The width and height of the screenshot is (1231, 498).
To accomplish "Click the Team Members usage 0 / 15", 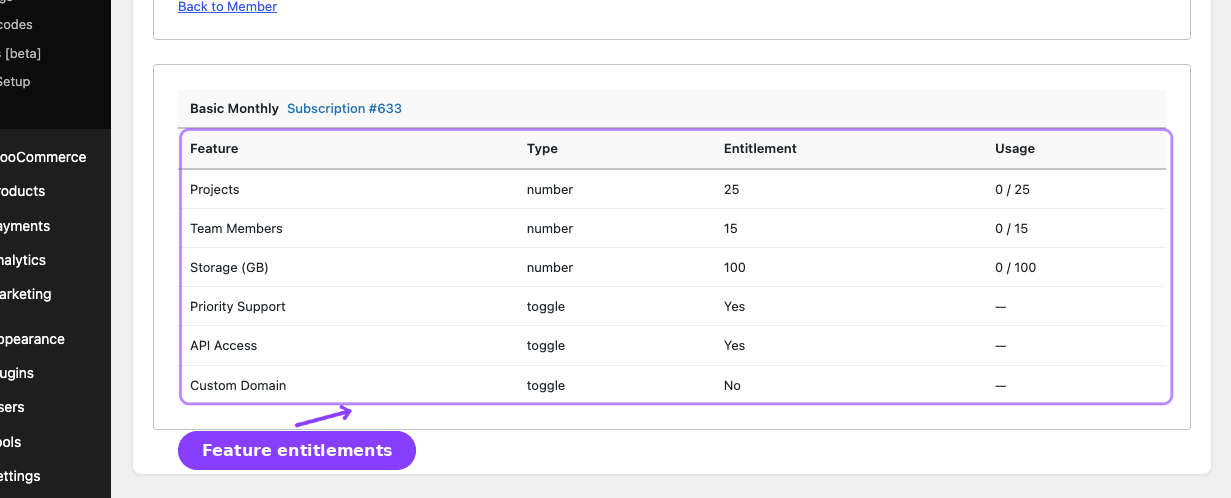I will (x=1011, y=228).
